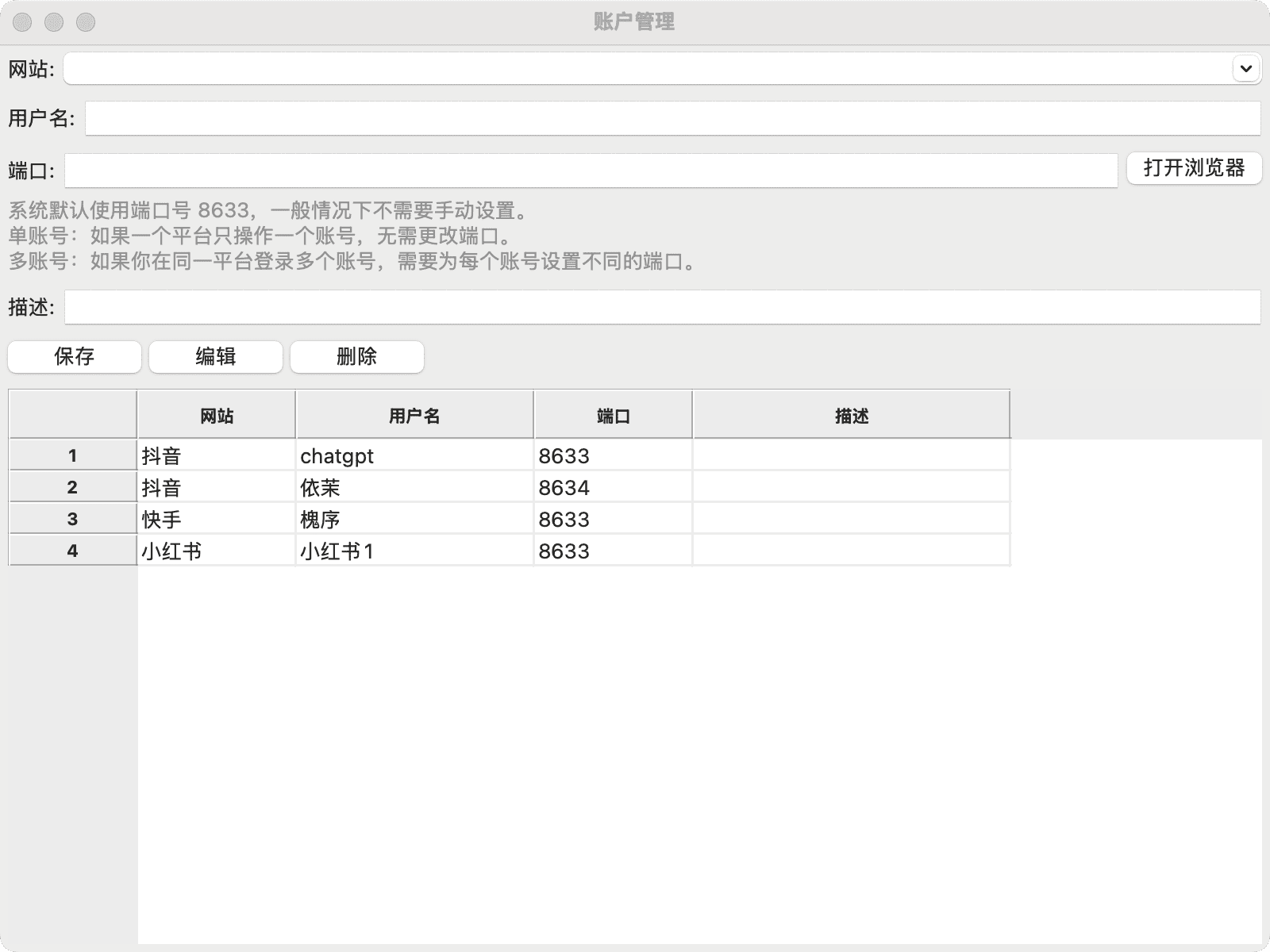
Task: Sort by the 描述 column header
Action: 851,415
